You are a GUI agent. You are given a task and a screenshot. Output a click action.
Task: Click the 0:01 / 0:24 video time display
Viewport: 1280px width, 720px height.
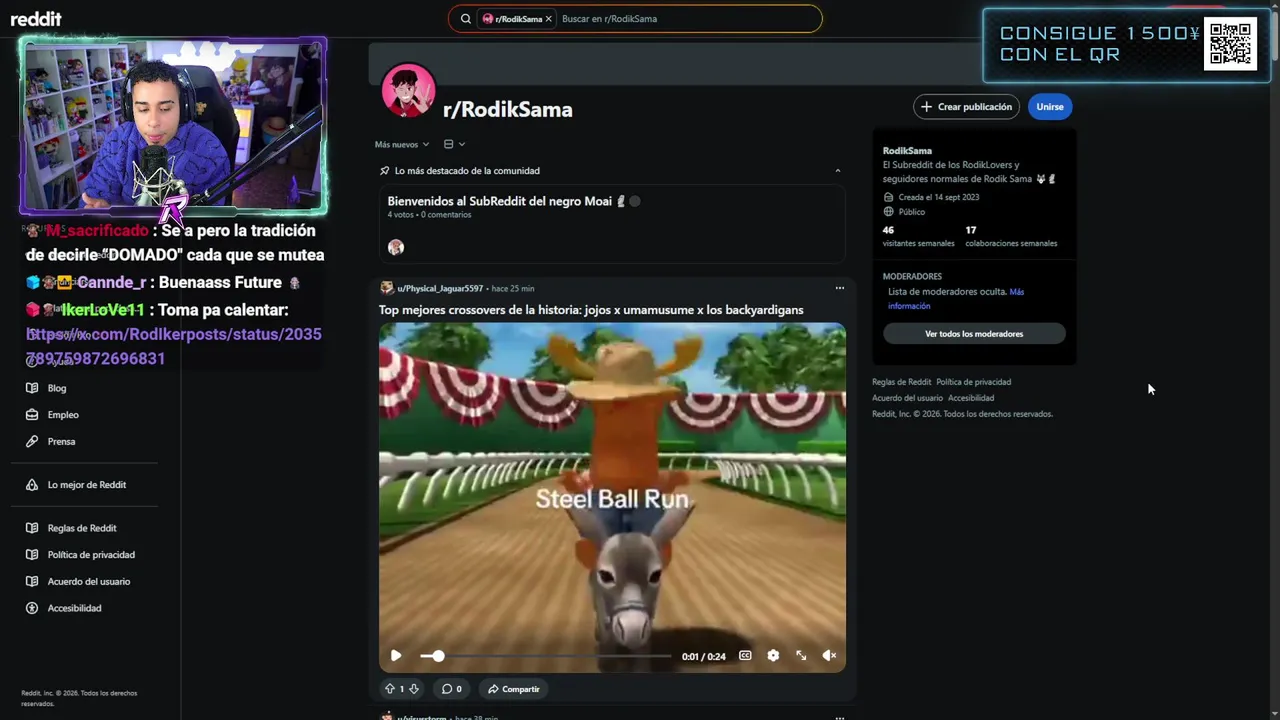coord(704,657)
